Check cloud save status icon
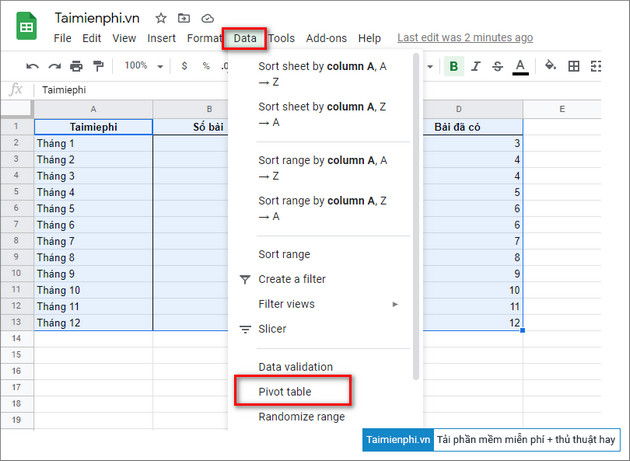The image size is (630, 461). 207,18
